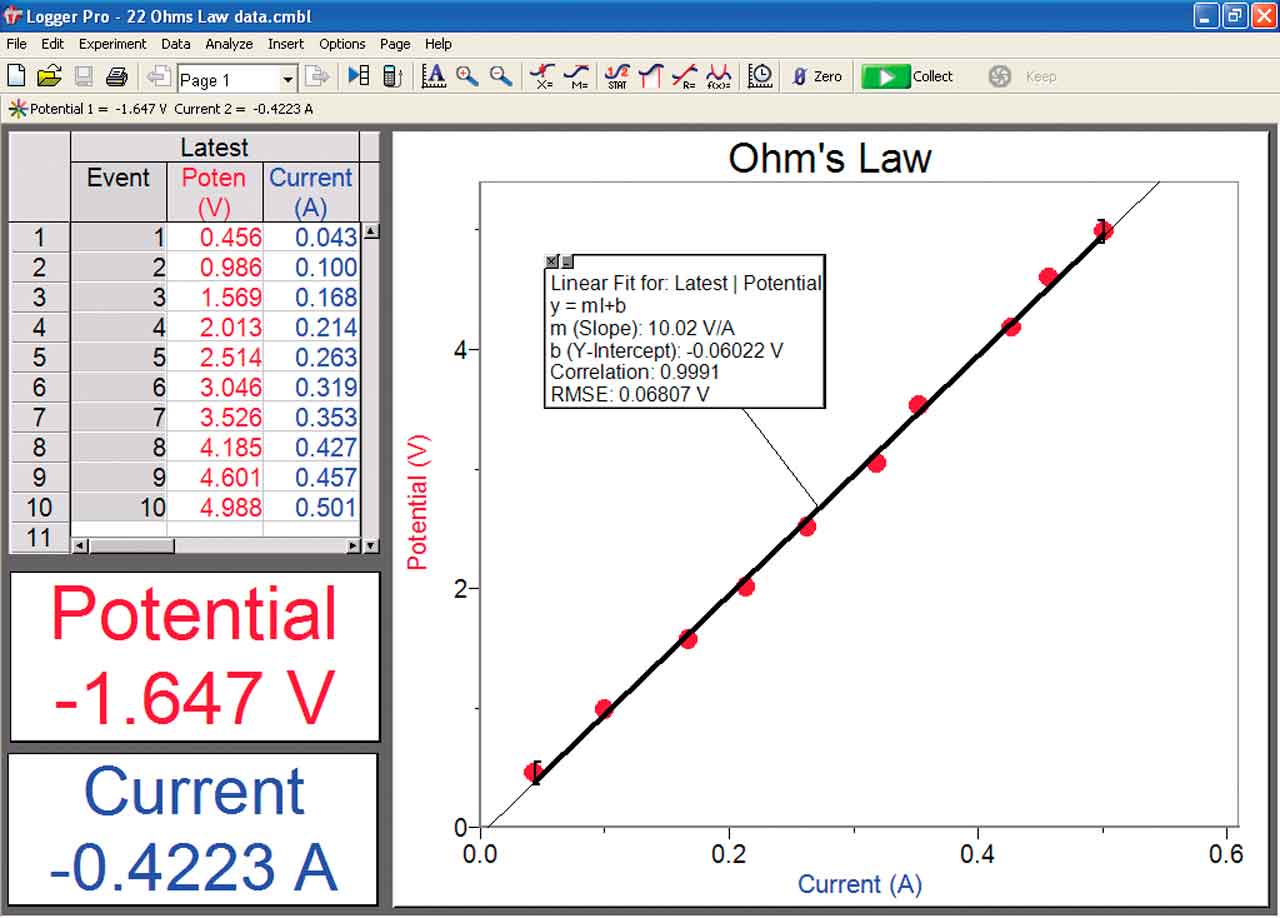1280x918 pixels.
Task: Click the Tangent (M=) tool icon
Action: click(576, 76)
